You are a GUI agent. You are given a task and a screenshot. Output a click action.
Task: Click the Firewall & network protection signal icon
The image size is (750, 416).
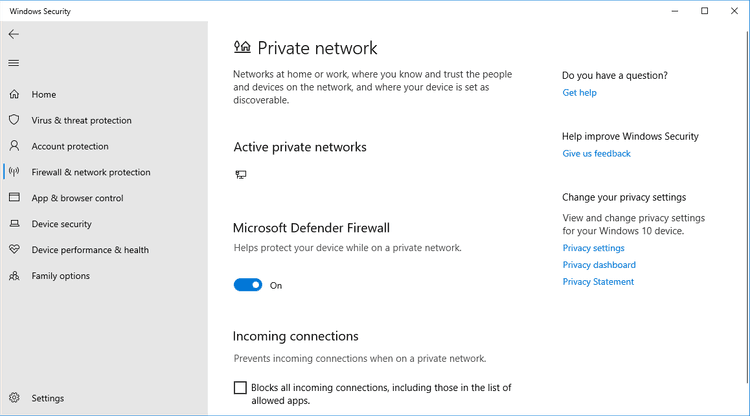click(x=14, y=172)
